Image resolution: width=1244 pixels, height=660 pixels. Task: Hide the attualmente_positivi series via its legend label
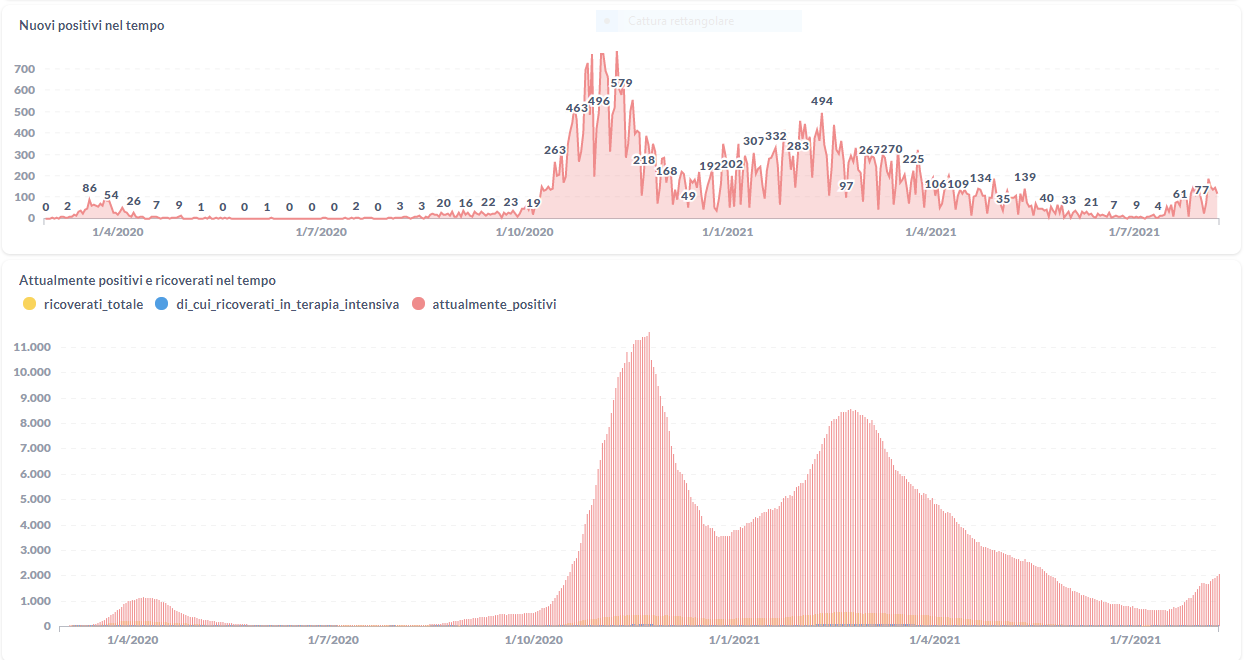(494, 304)
